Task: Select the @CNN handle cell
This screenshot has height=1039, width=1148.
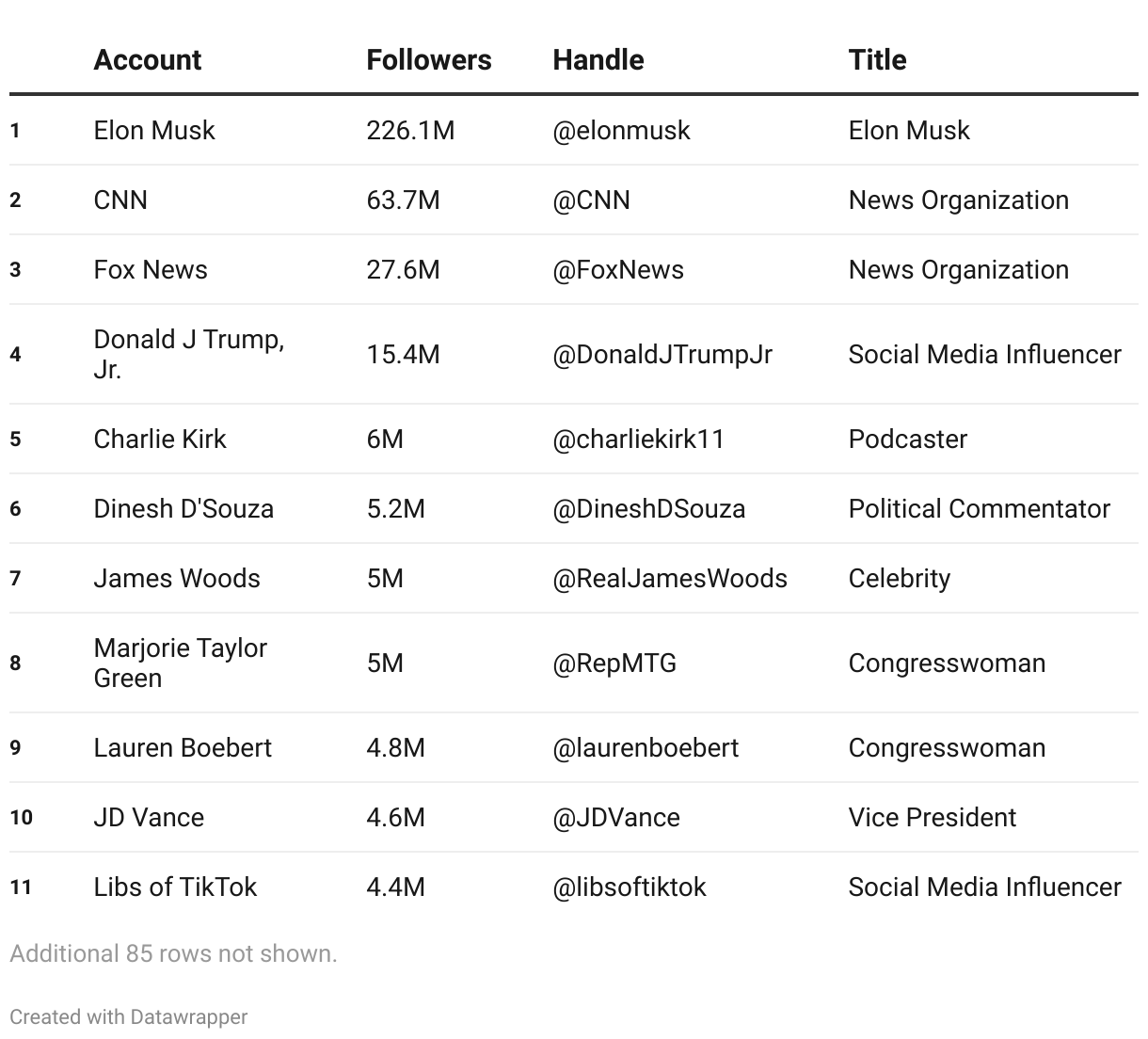Action: 591,200
